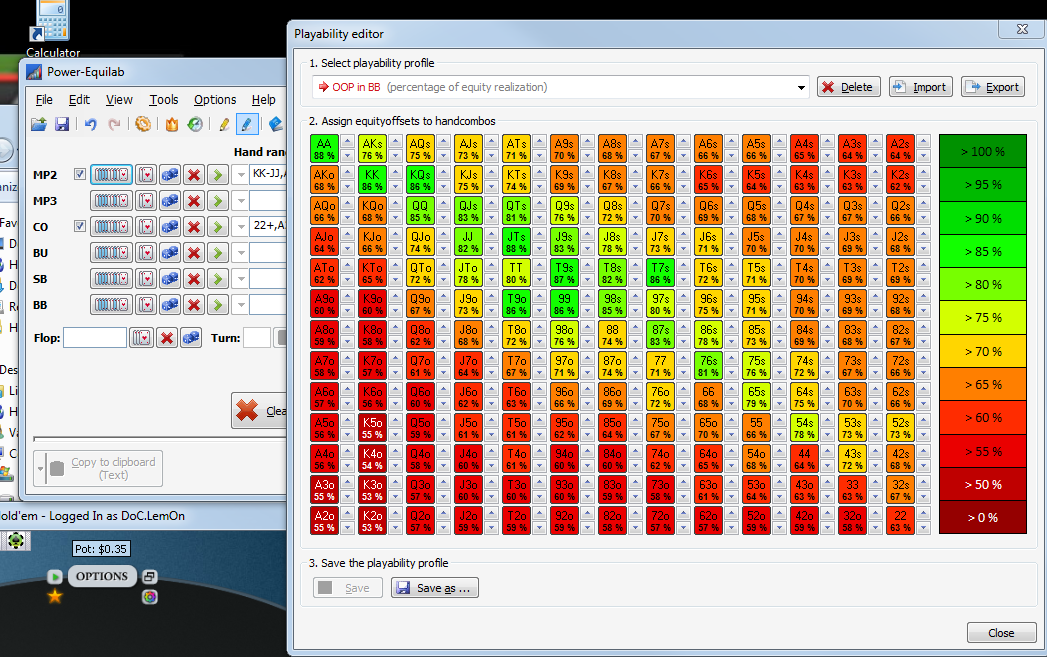This screenshot has width=1047, height=657.
Task: Click window-restore icon right of OPTIONS
Action: [x=150, y=576]
